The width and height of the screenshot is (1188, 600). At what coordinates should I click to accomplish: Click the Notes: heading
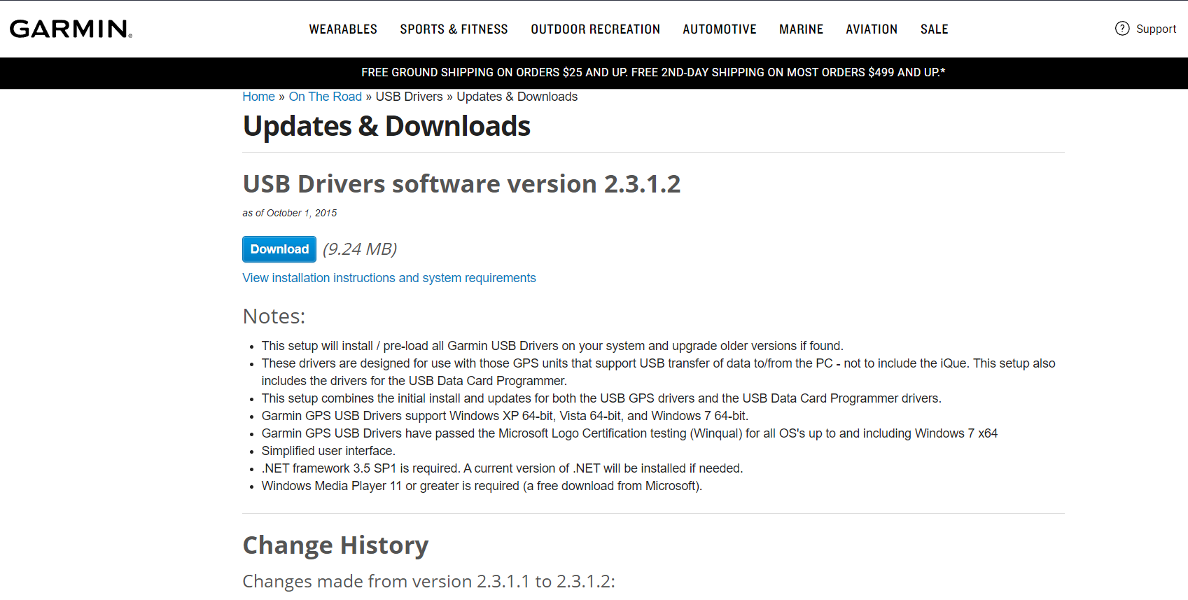274,316
